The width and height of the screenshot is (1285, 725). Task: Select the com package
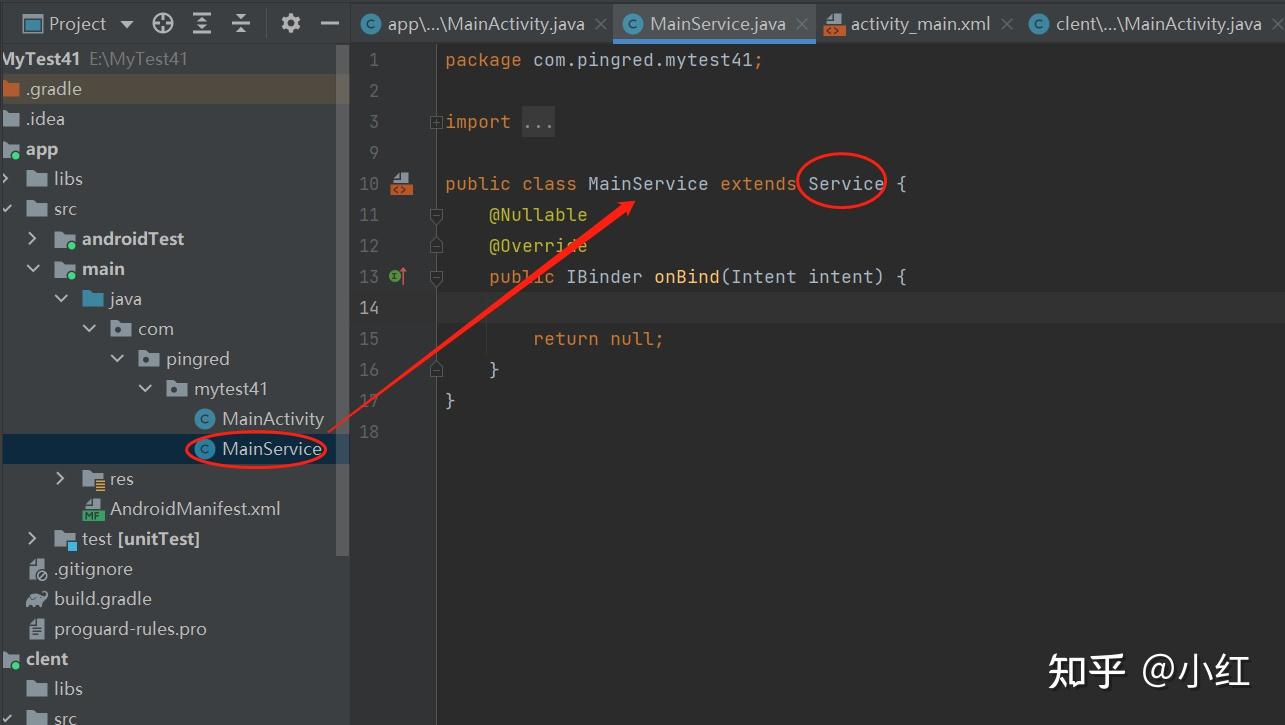click(x=155, y=329)
